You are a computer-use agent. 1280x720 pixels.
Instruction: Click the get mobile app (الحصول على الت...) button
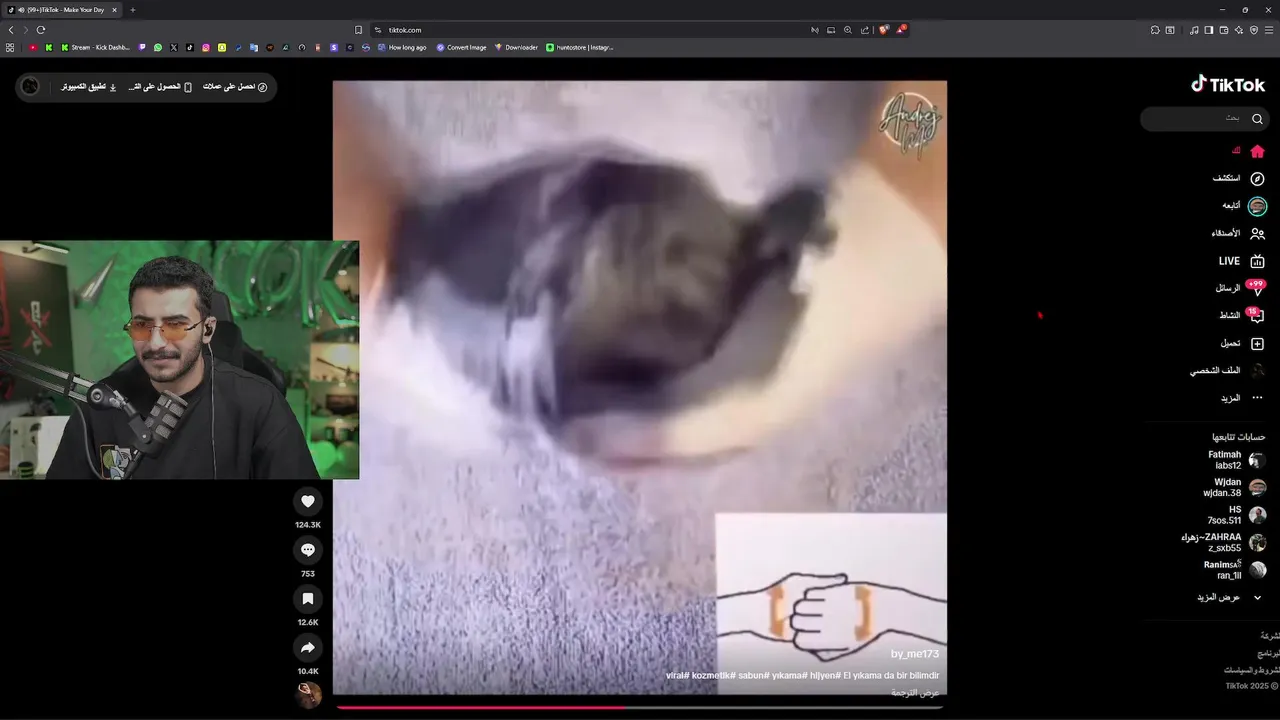pyautogui.click(x=160, y=87)
